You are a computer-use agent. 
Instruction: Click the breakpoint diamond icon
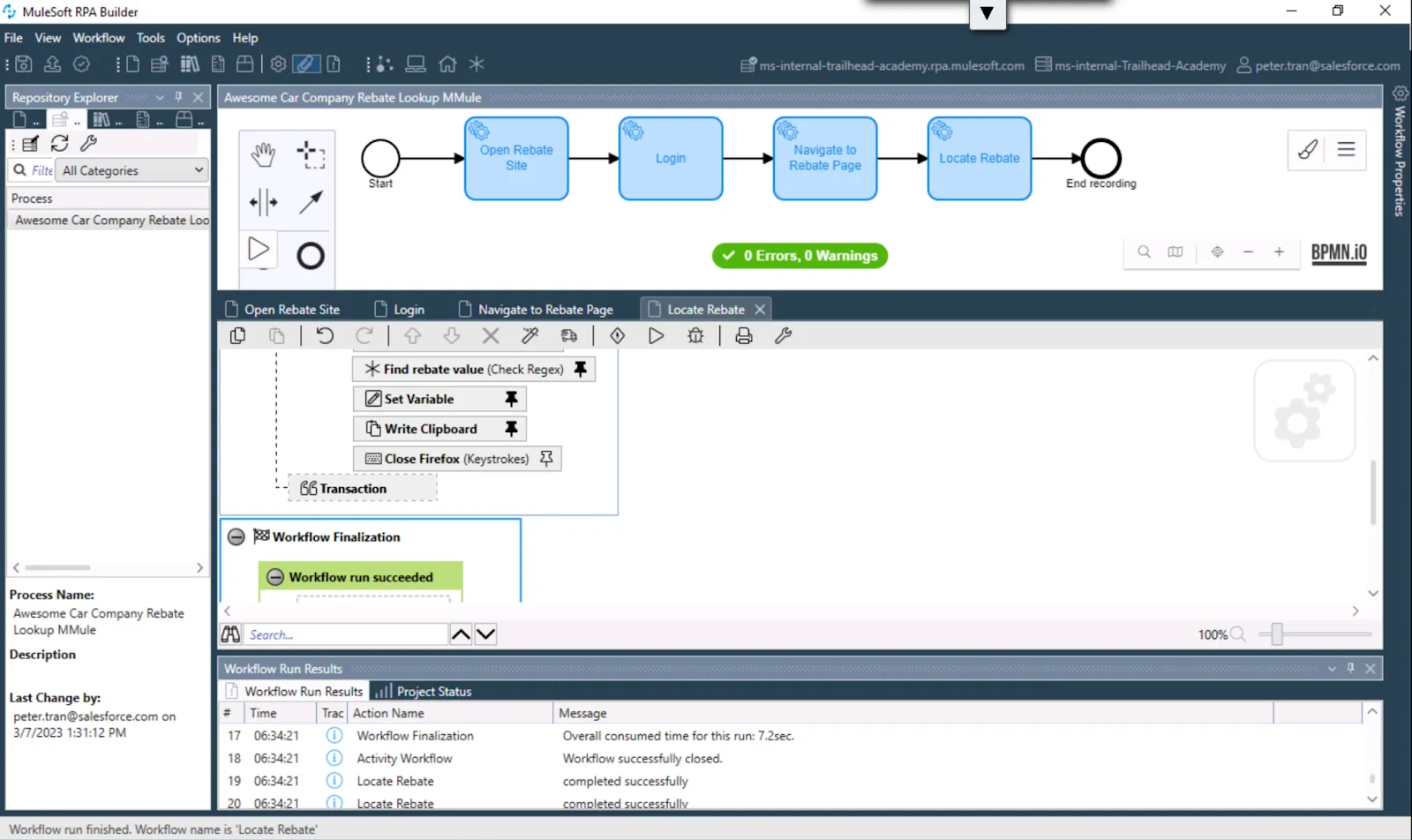point(618,336)
